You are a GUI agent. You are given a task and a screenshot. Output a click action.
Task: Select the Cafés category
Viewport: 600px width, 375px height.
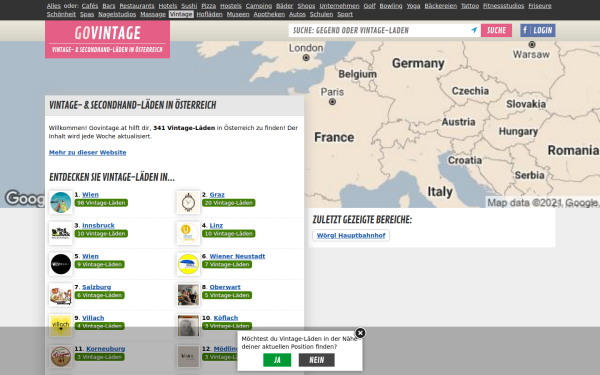90,6
